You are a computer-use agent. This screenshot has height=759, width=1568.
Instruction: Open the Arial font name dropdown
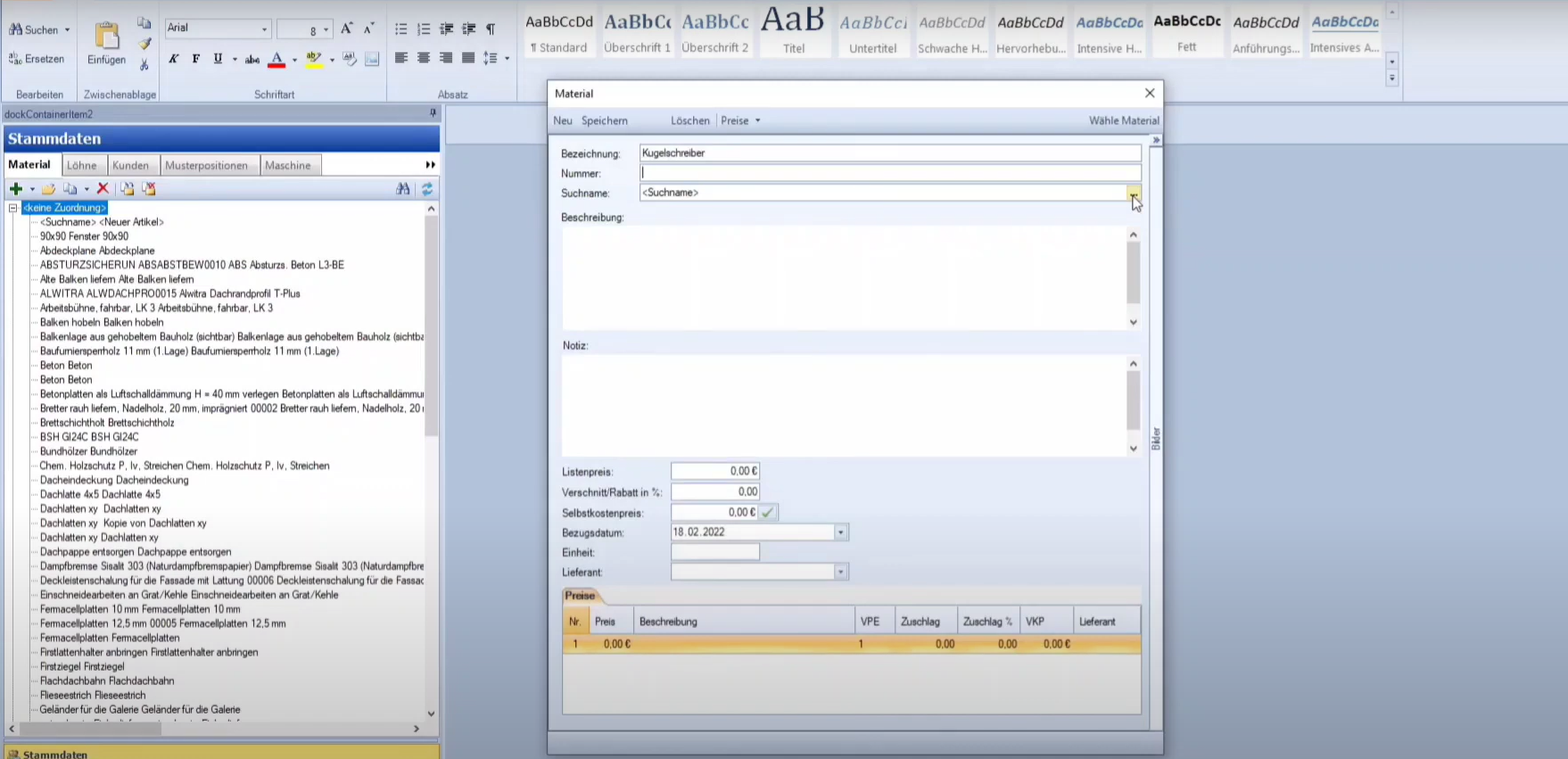[264, 29]
